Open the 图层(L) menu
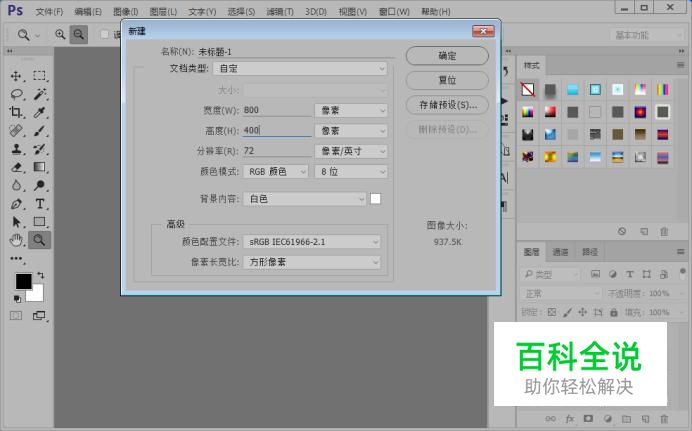 click(x=163, y=12)
